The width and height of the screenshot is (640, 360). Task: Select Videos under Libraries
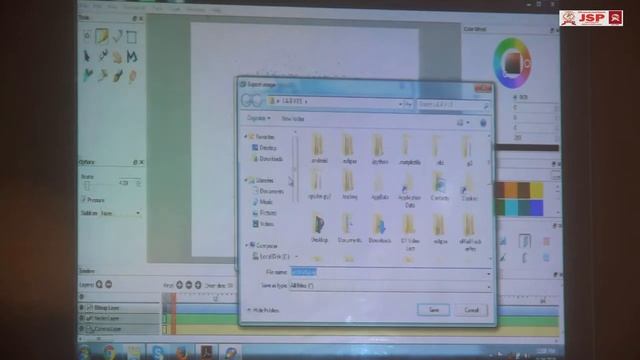click(264, 224)
